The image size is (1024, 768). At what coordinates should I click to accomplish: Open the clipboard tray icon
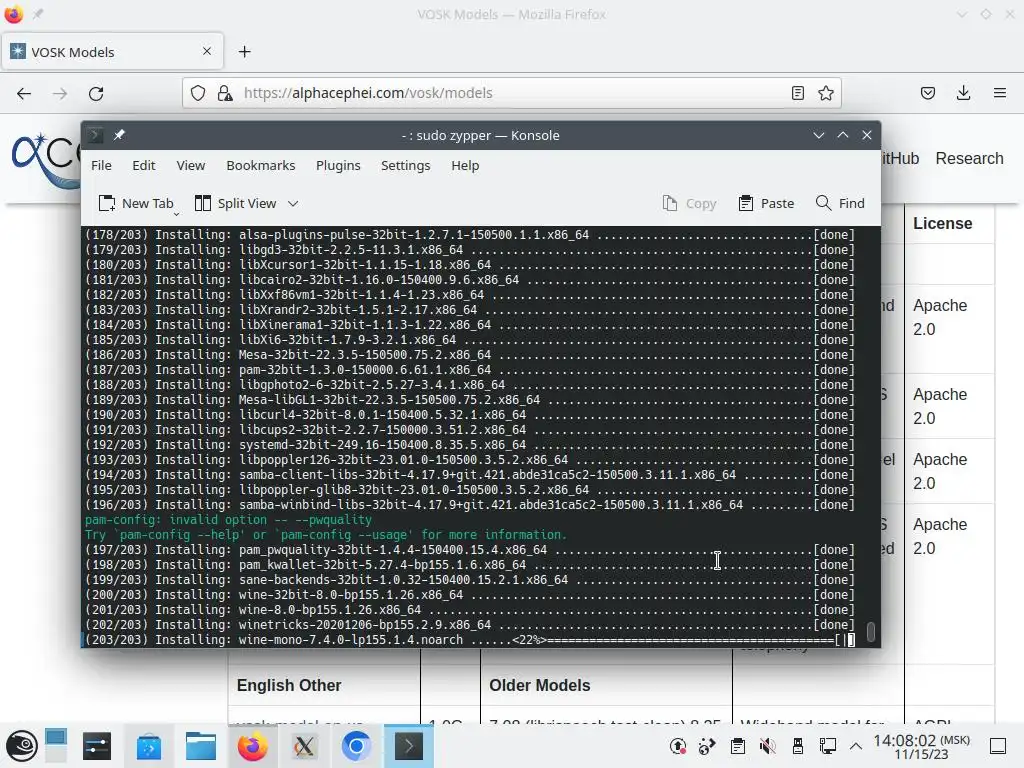pyautogui.click(x=738, y=746)
